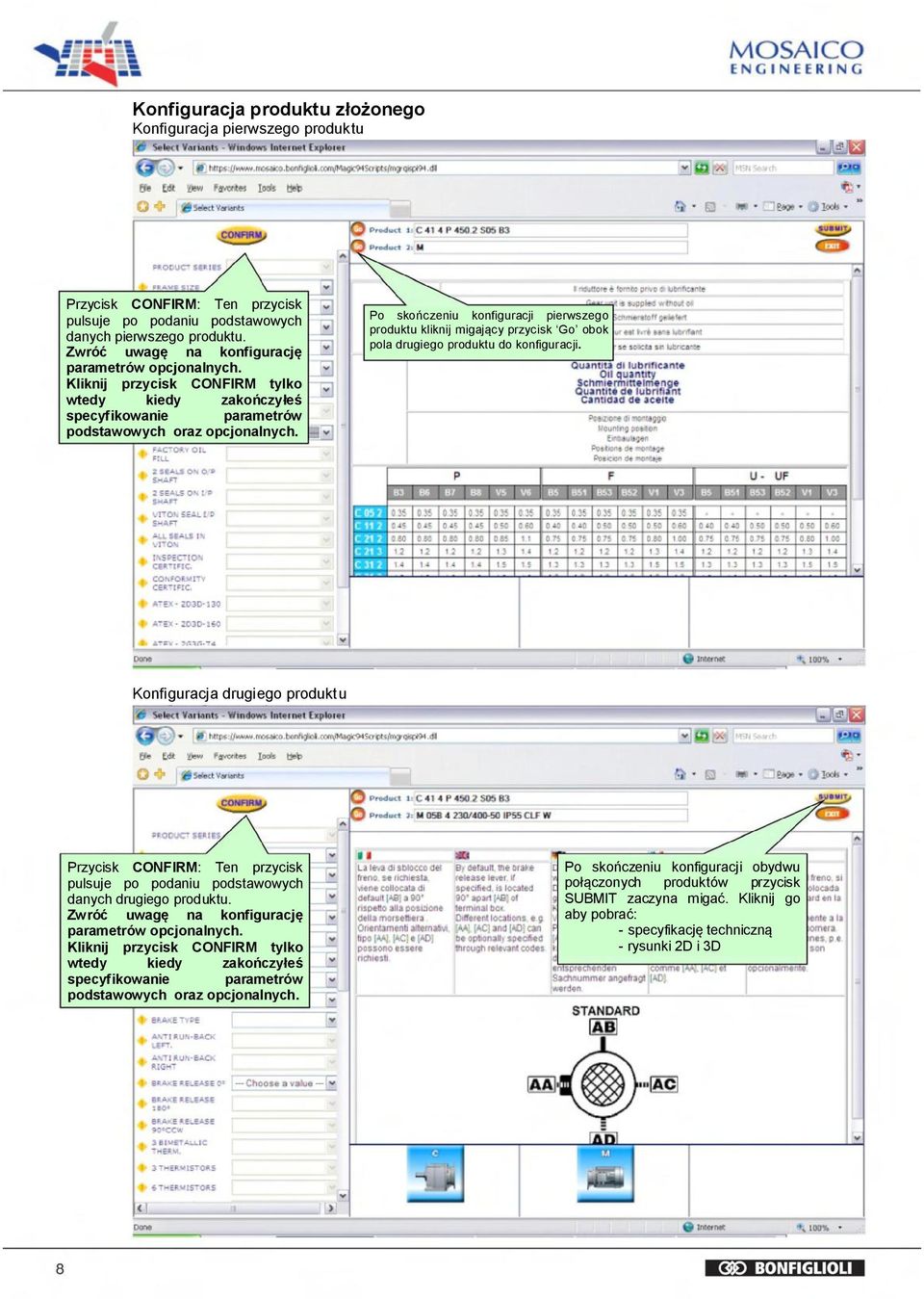Stop page loading in the lower browser window
Image resolution: width=924 pixels, height=1299 pixels.
click(x=719, y=736)
